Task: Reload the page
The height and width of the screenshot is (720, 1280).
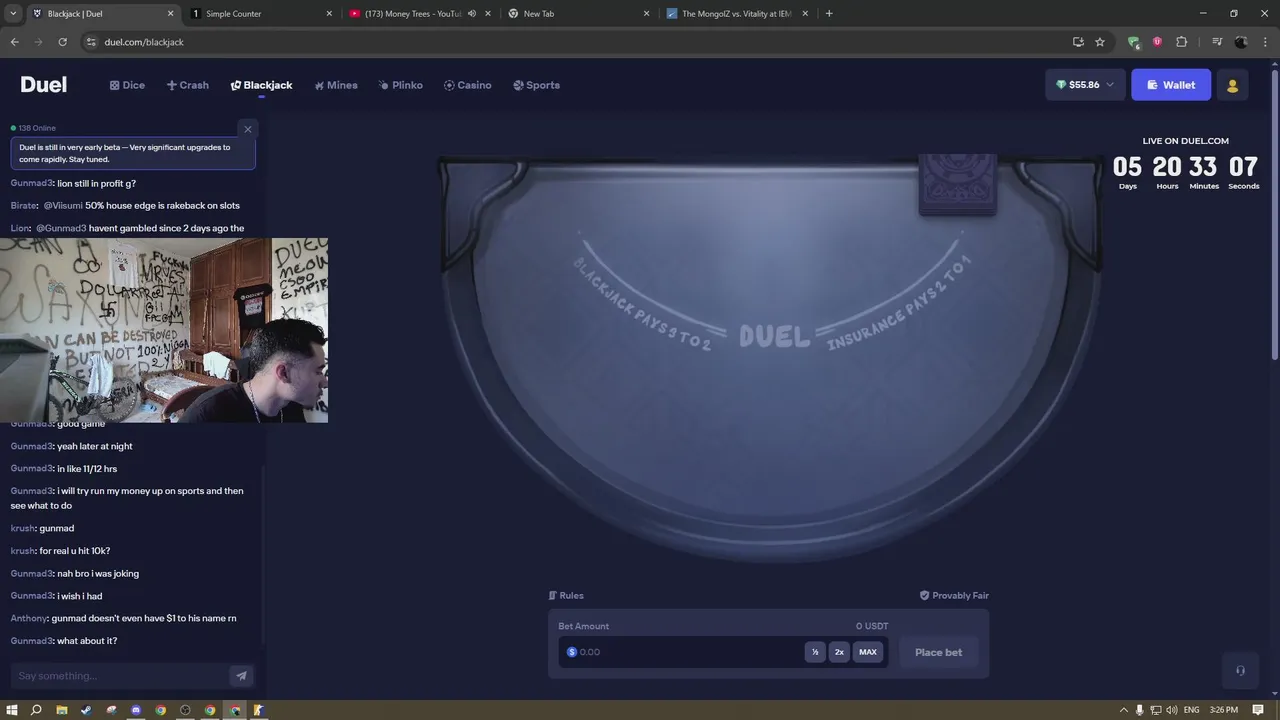Action: [62, 42]
